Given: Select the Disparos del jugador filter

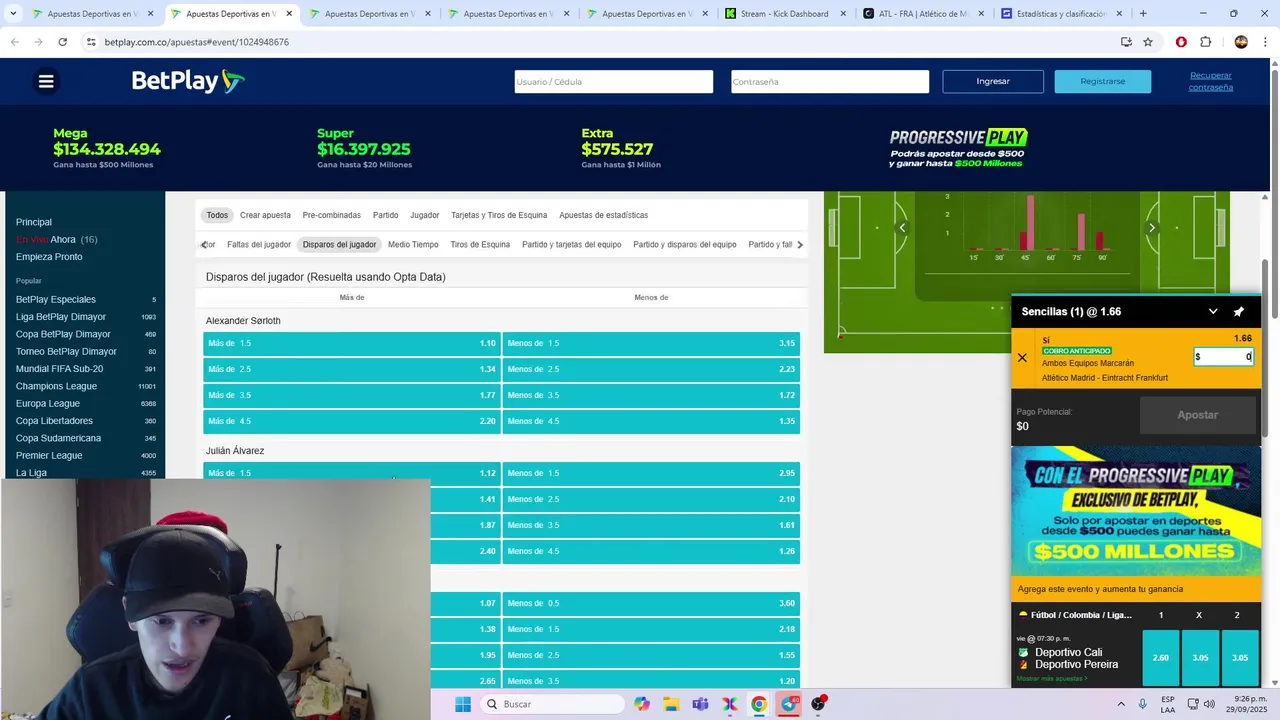Looking at the screenshot, I should 339,244.
